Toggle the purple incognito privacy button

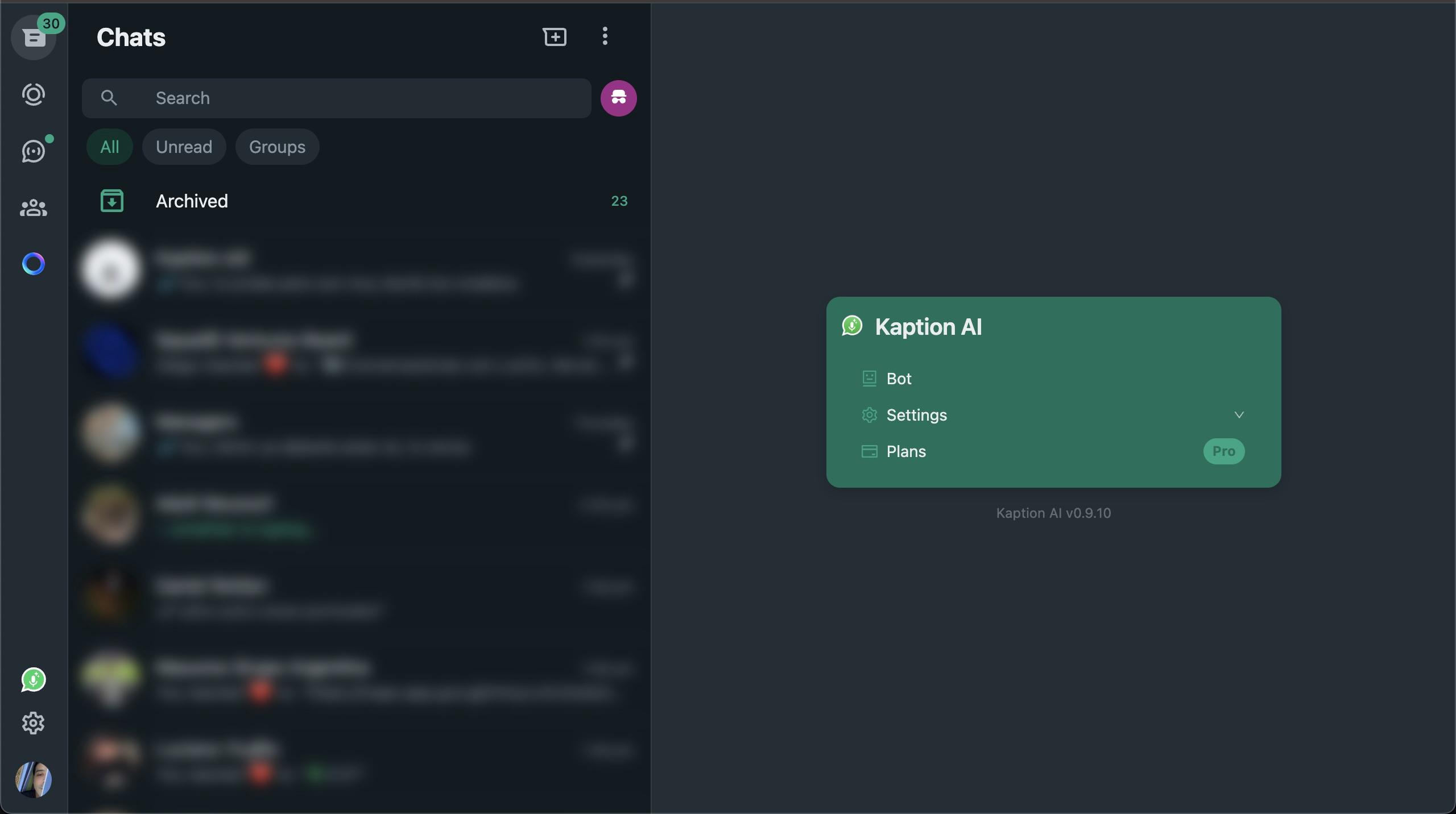point(618,98)
